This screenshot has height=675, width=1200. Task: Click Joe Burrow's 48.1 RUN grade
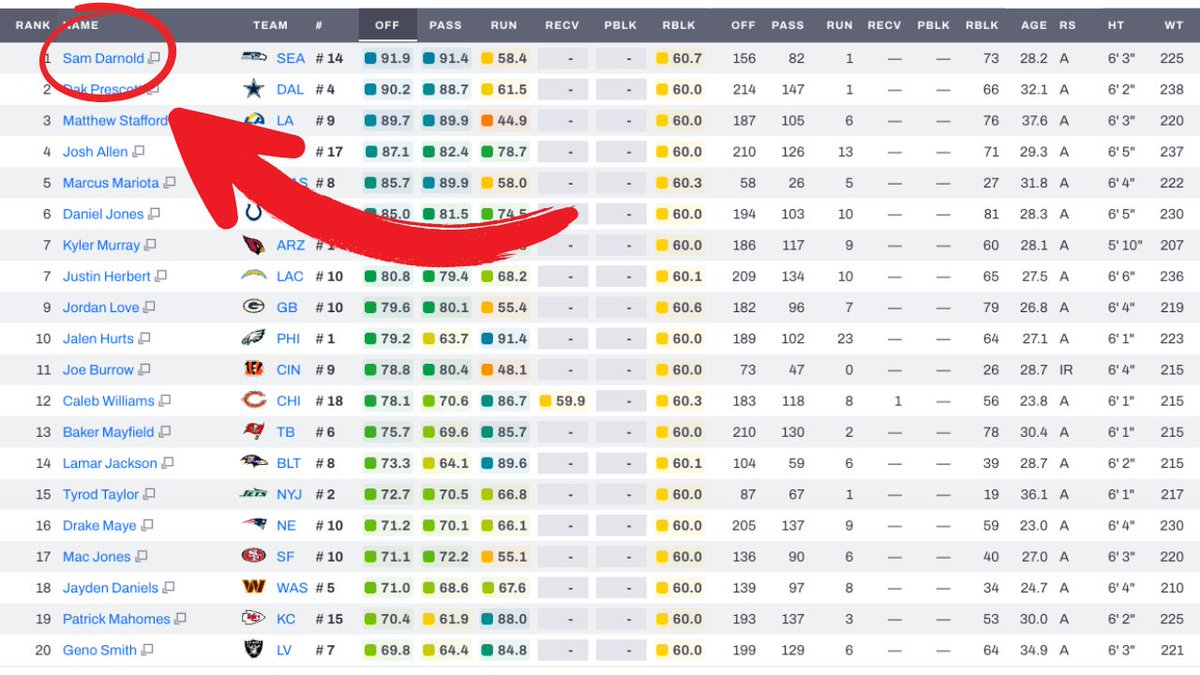coord(505,370)
